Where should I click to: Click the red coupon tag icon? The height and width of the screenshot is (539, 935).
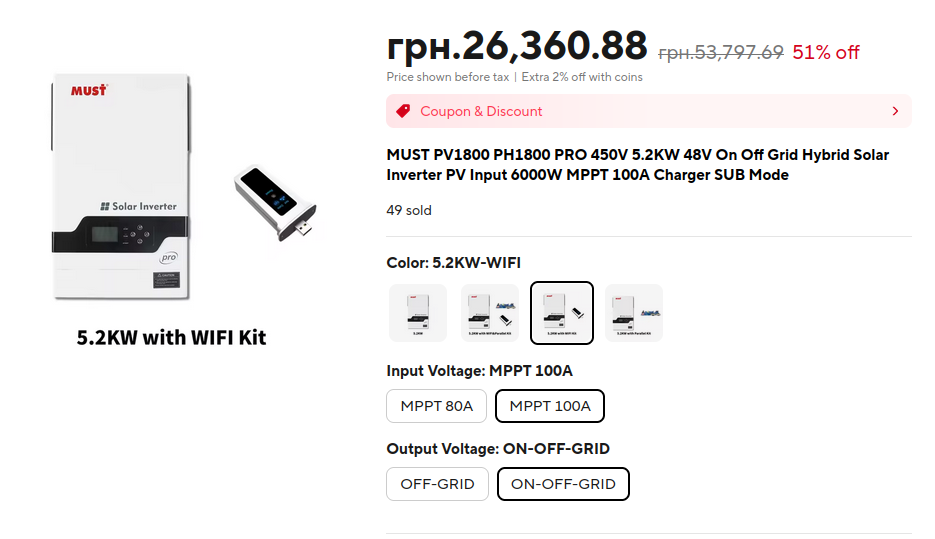pos(403,111)
